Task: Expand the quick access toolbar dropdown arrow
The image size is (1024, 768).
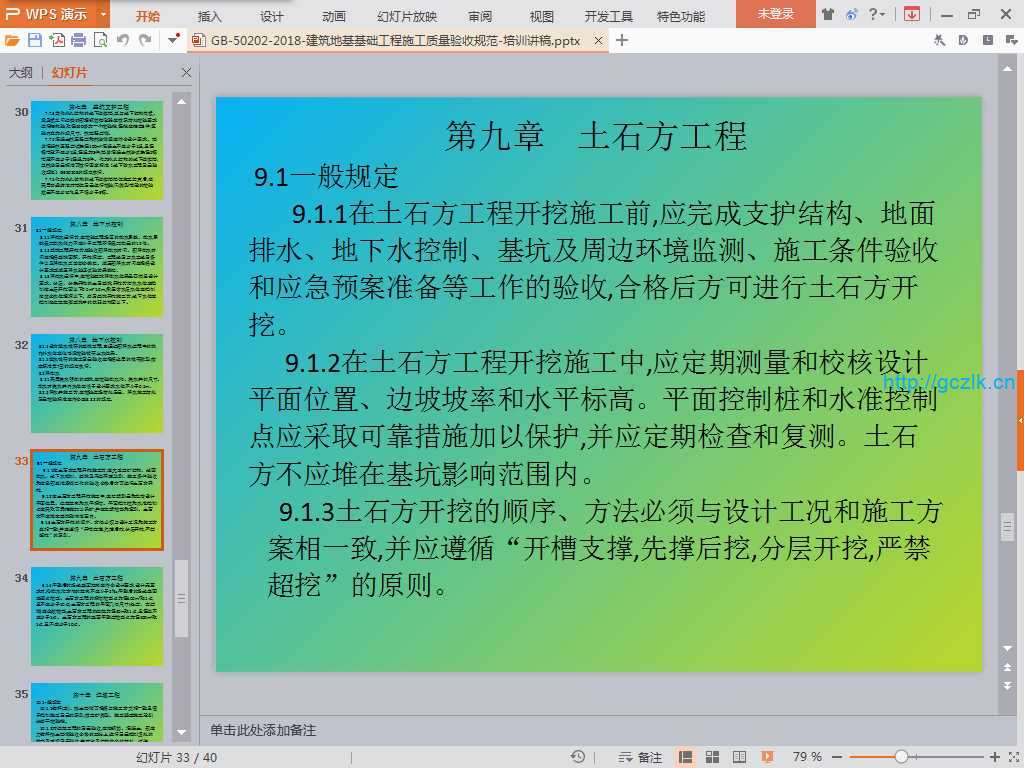Action: click(174, 40)
